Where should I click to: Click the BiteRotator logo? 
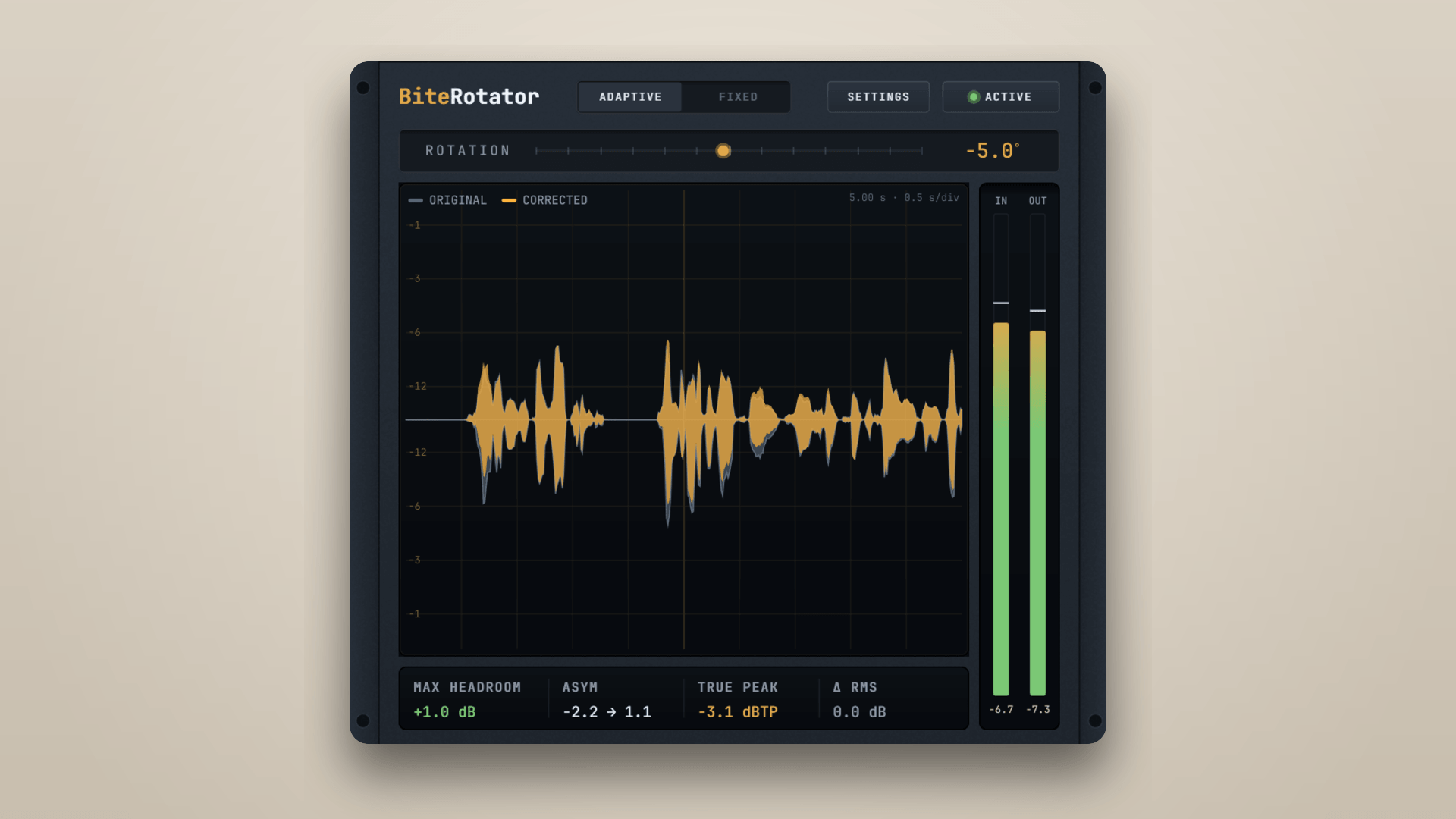pyautogui.click(x=469, y=96)
